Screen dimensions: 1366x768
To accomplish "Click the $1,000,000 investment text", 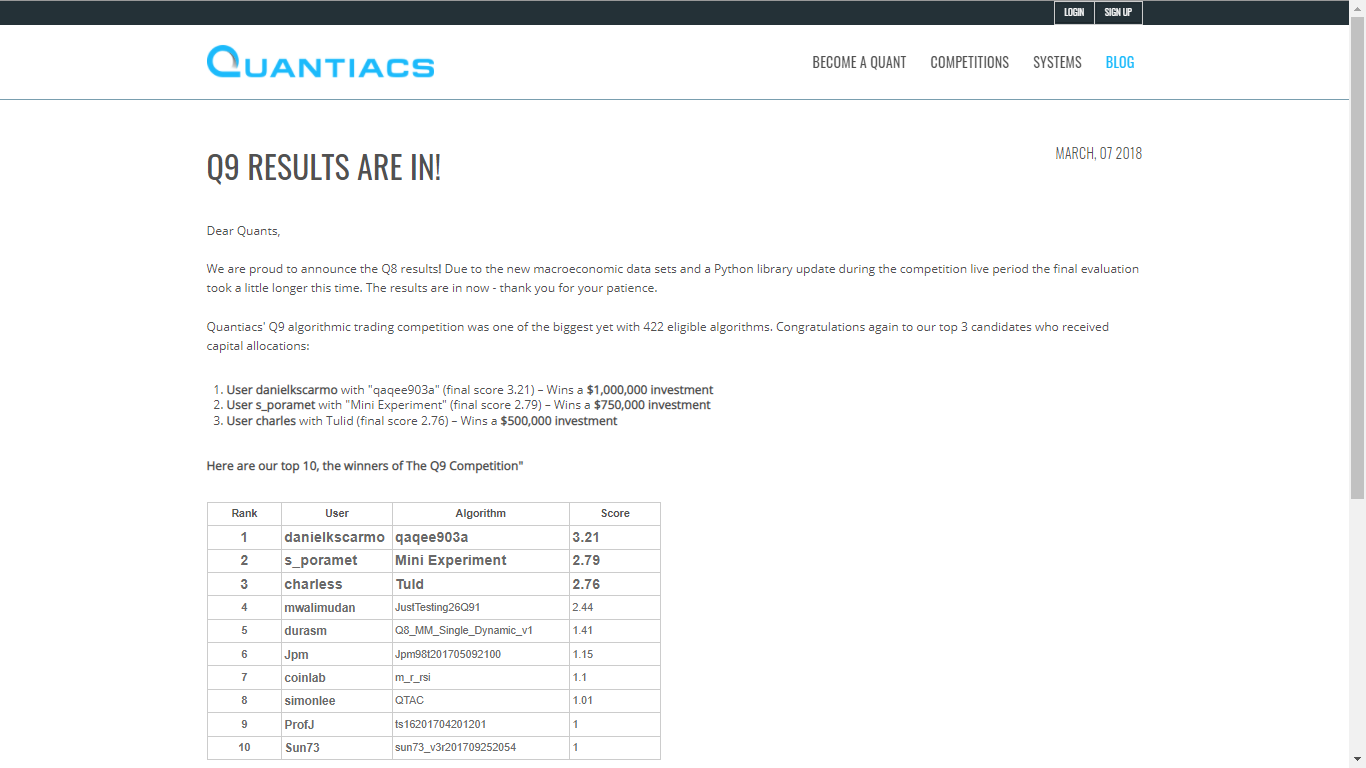I will click(x=650, y=390).
